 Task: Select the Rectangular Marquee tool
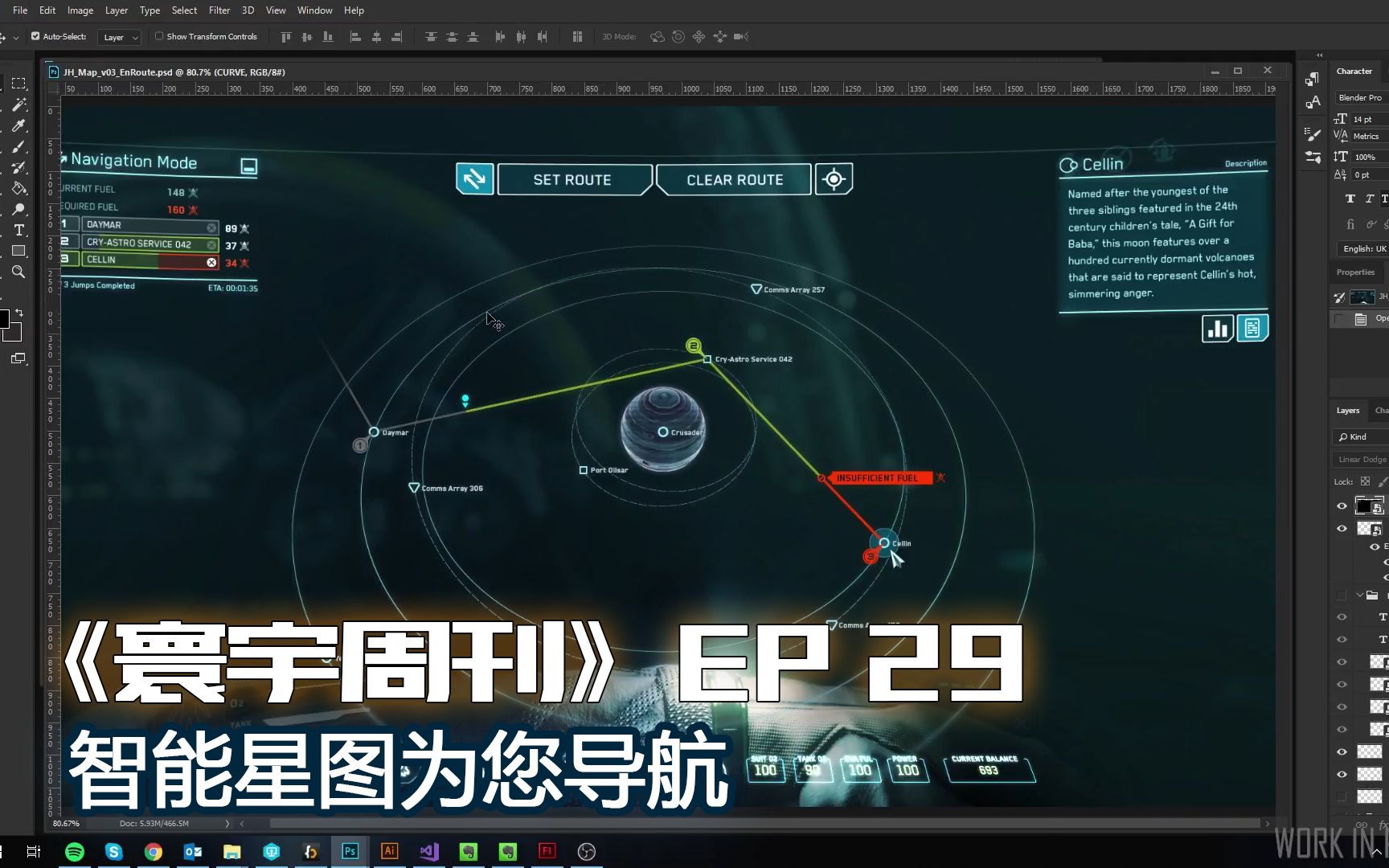coord(18,84)
